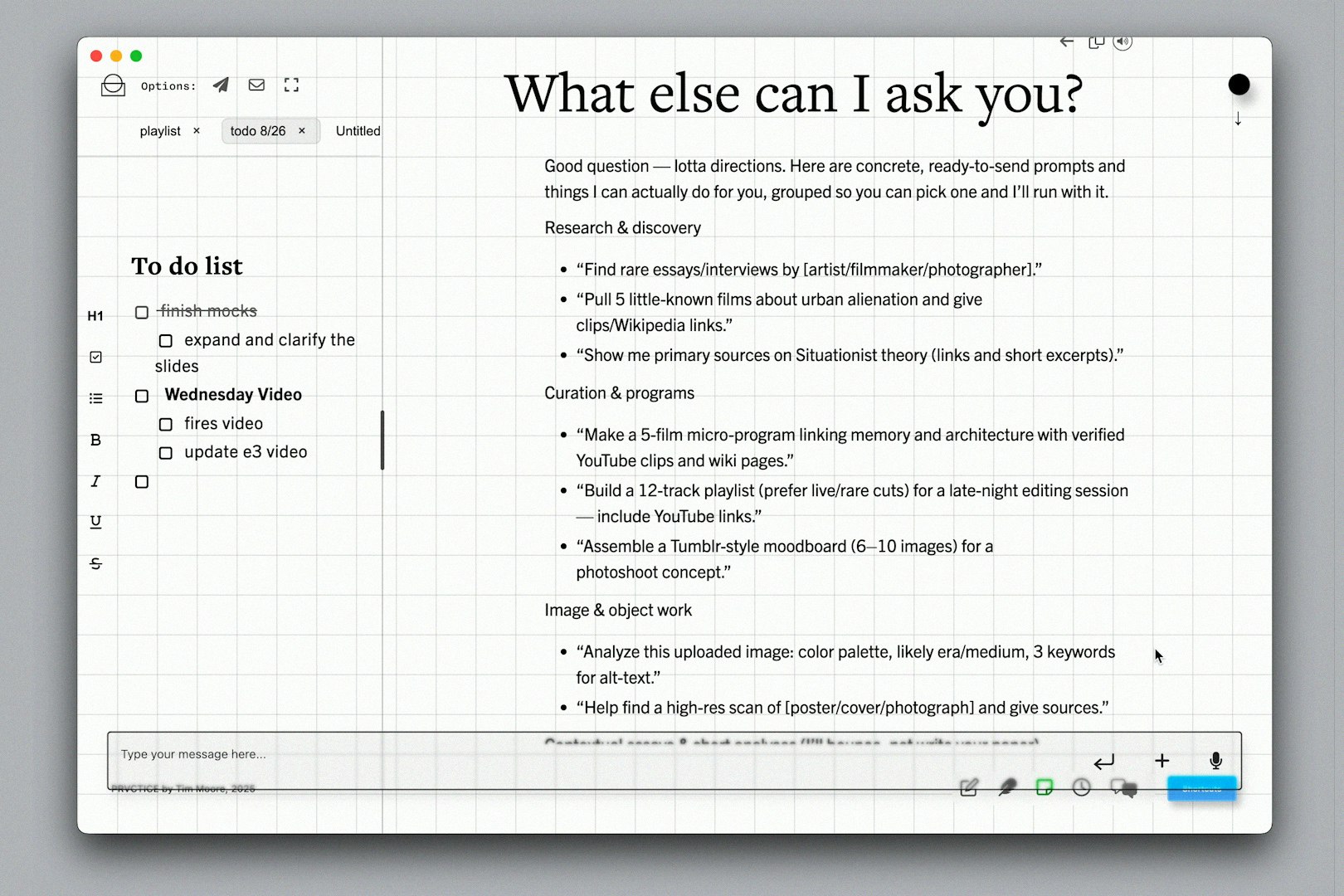1344x896 pixels.
Task: Toggle bold formatting (B)
Action: point(95,440)
